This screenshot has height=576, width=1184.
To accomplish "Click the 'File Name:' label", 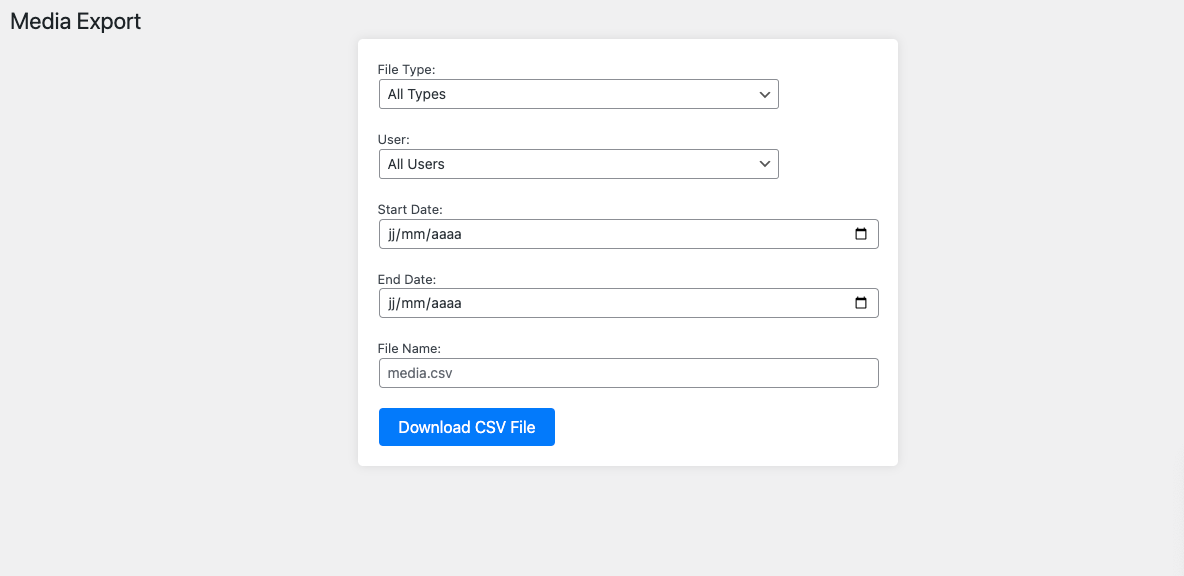I will click(409, 348).
